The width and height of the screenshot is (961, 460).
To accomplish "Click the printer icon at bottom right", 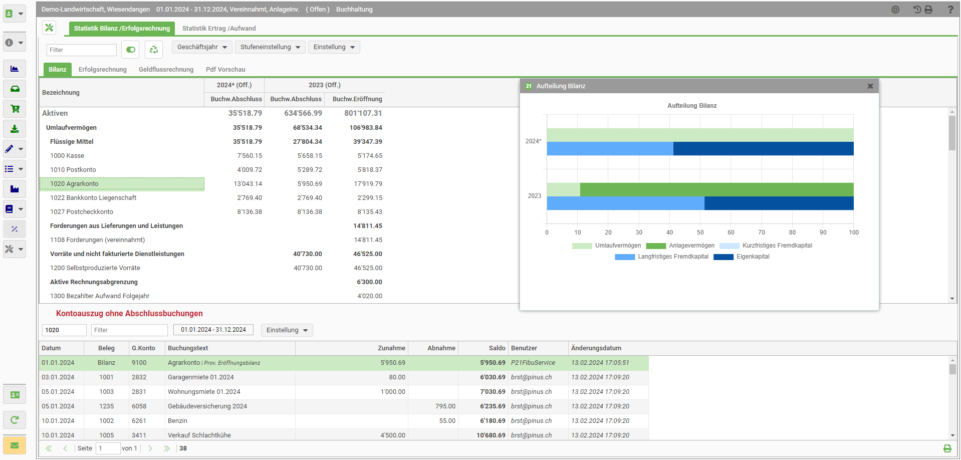I will click(948, 448).
